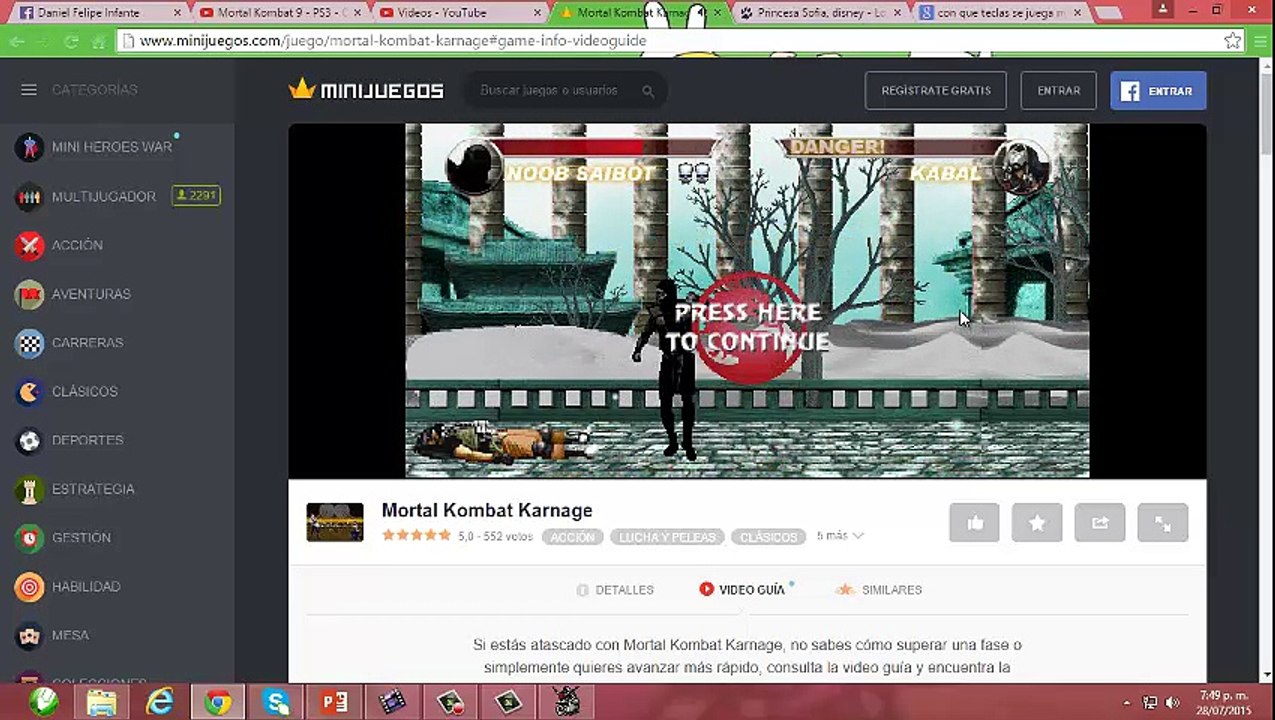Switch to Princesa Sofía browser tab
Image resolution: width=1275 pixels, height=720 pixels.
point(818,13)
